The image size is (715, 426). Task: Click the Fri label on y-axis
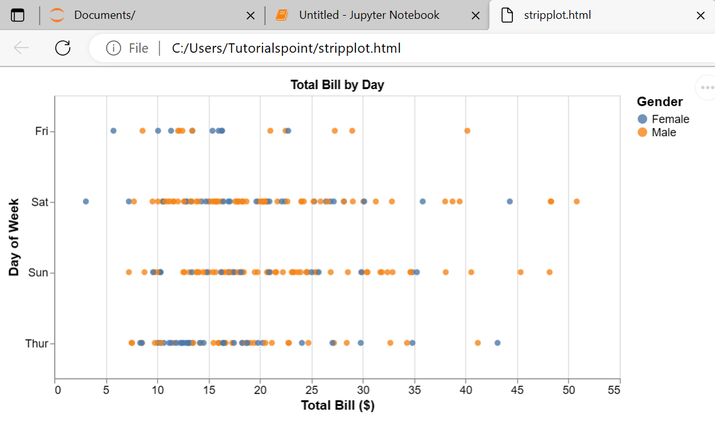click(41, 131)
